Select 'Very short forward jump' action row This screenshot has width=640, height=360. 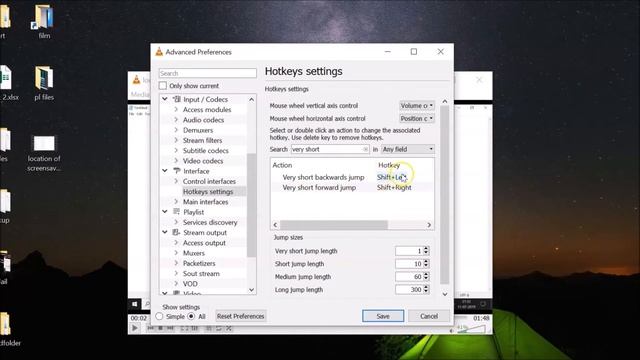(x=319, y=187)
